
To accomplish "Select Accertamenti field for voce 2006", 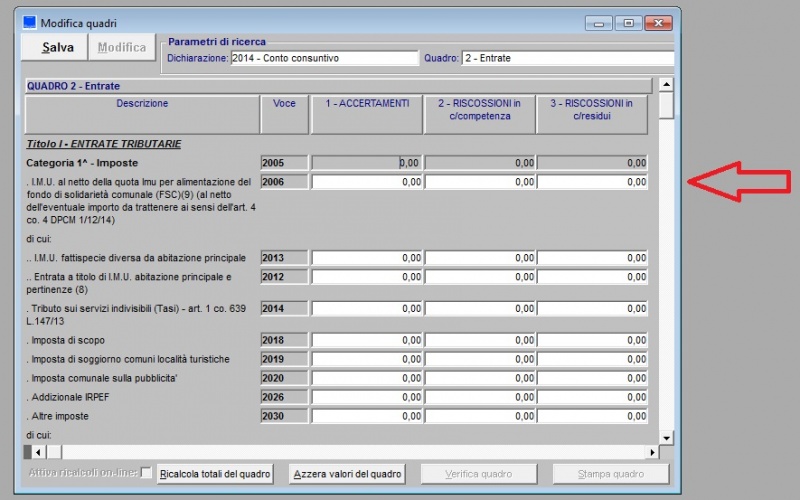I will tap(367, 182).
